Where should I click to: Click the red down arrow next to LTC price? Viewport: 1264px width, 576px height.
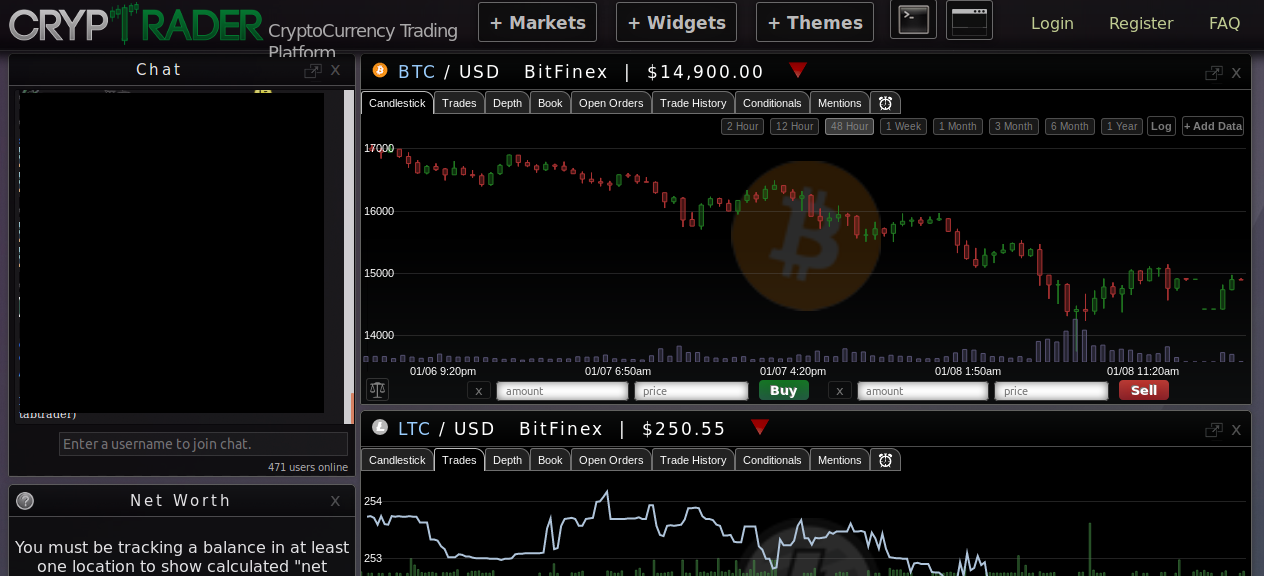click(x=760, y=427)
